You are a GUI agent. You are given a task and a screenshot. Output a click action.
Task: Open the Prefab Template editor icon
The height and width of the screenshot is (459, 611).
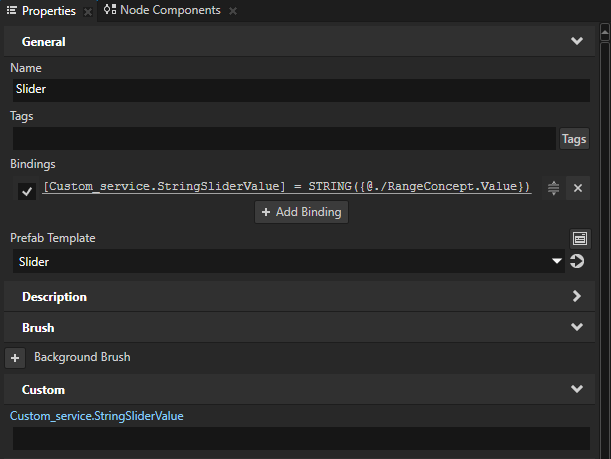(580, 238)
